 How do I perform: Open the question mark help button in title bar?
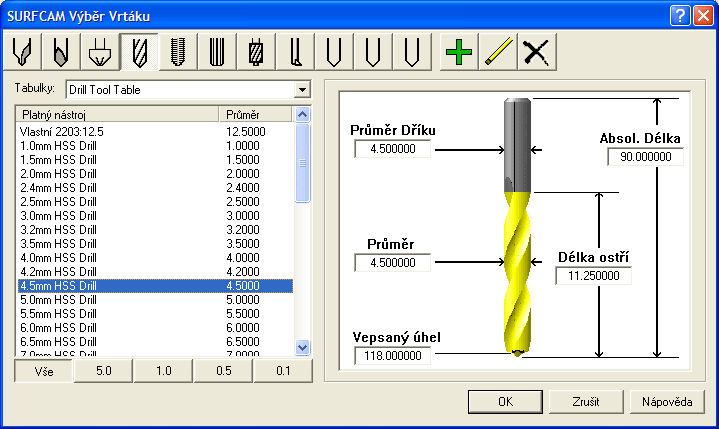coord(680,16)
